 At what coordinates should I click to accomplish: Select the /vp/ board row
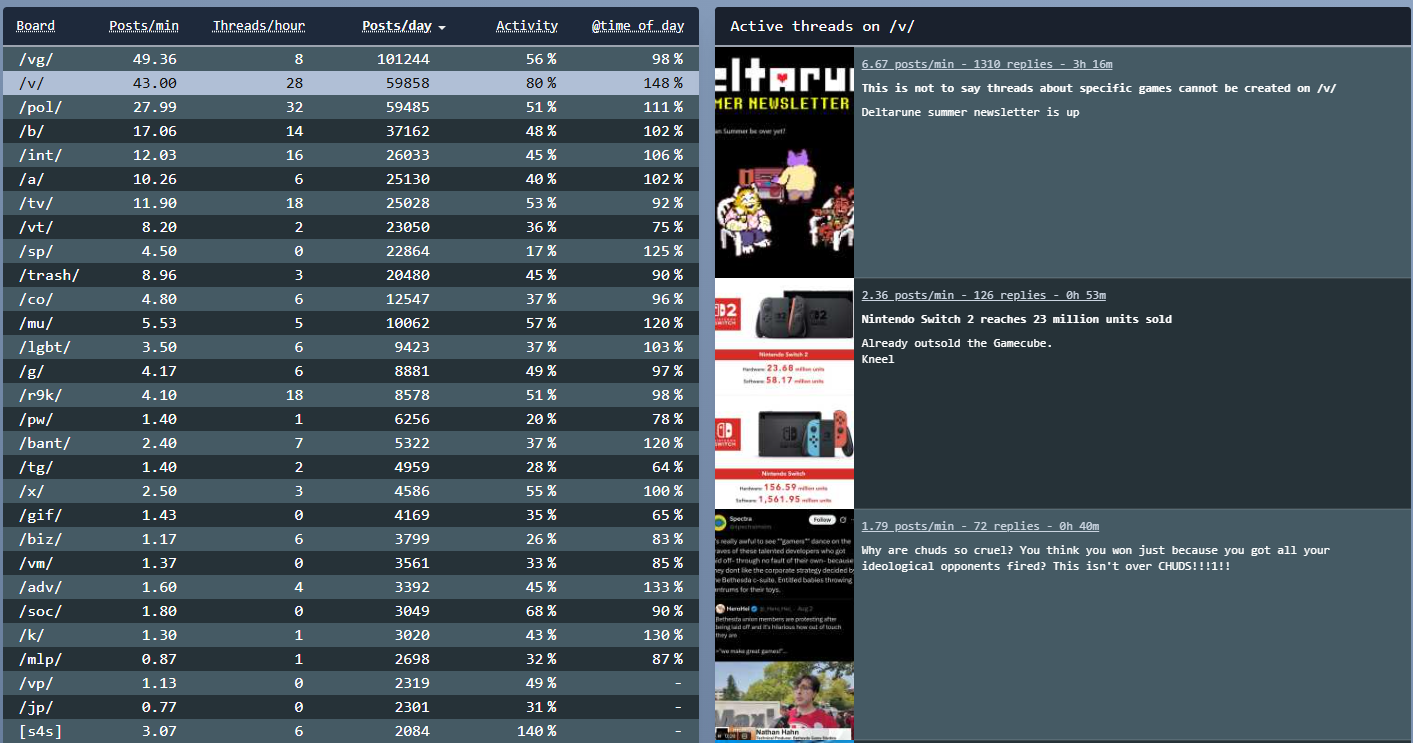tap(351, 683)
